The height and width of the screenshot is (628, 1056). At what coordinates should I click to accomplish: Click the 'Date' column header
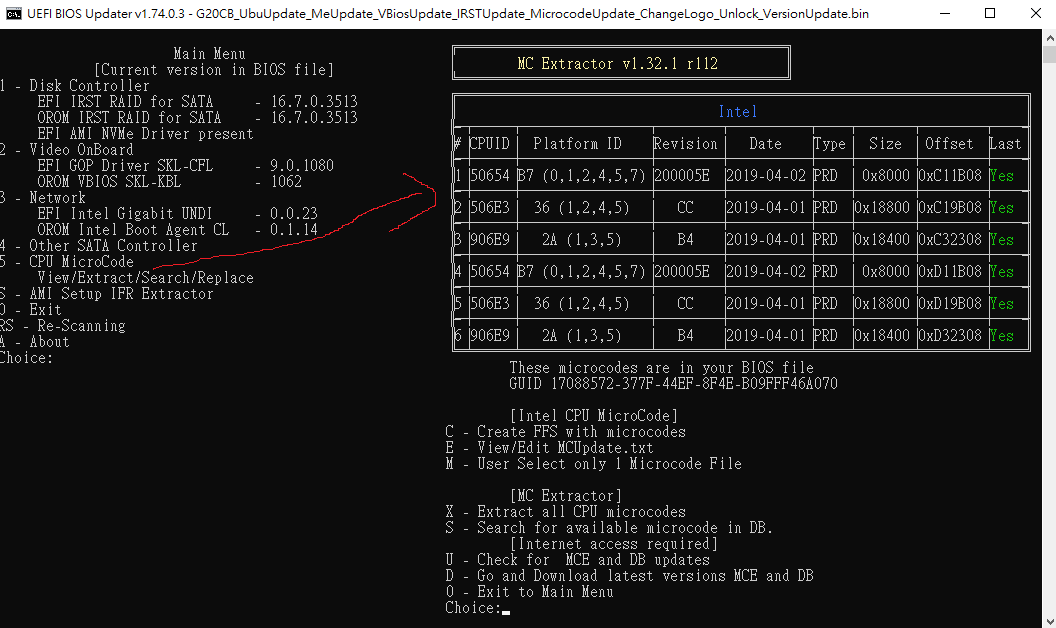(x=766, y=144)
